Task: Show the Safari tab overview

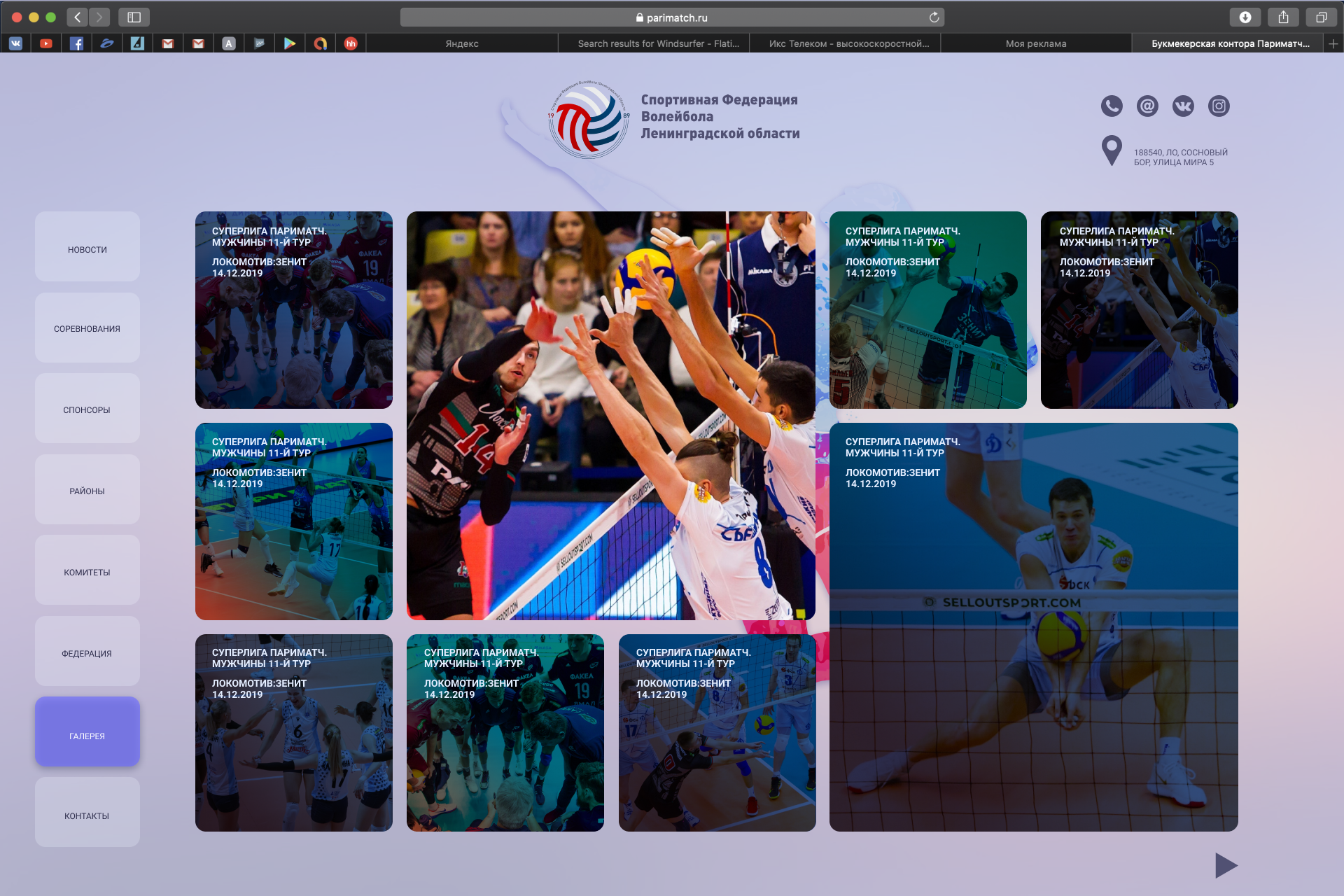Action: [1321, 17]
